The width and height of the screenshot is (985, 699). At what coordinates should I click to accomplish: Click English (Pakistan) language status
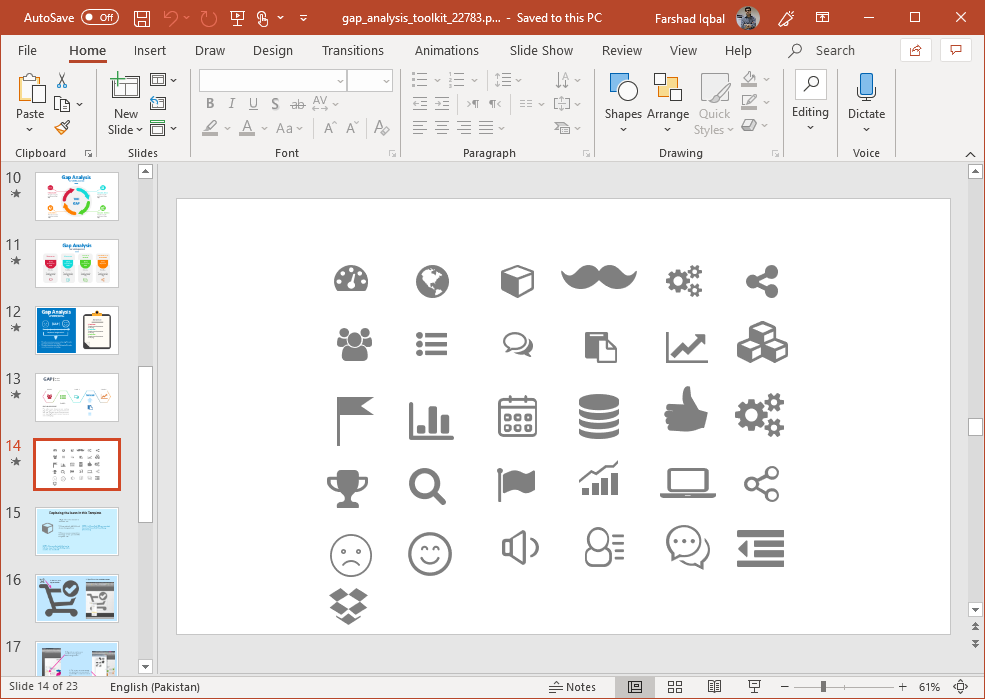tap(155, 687)
